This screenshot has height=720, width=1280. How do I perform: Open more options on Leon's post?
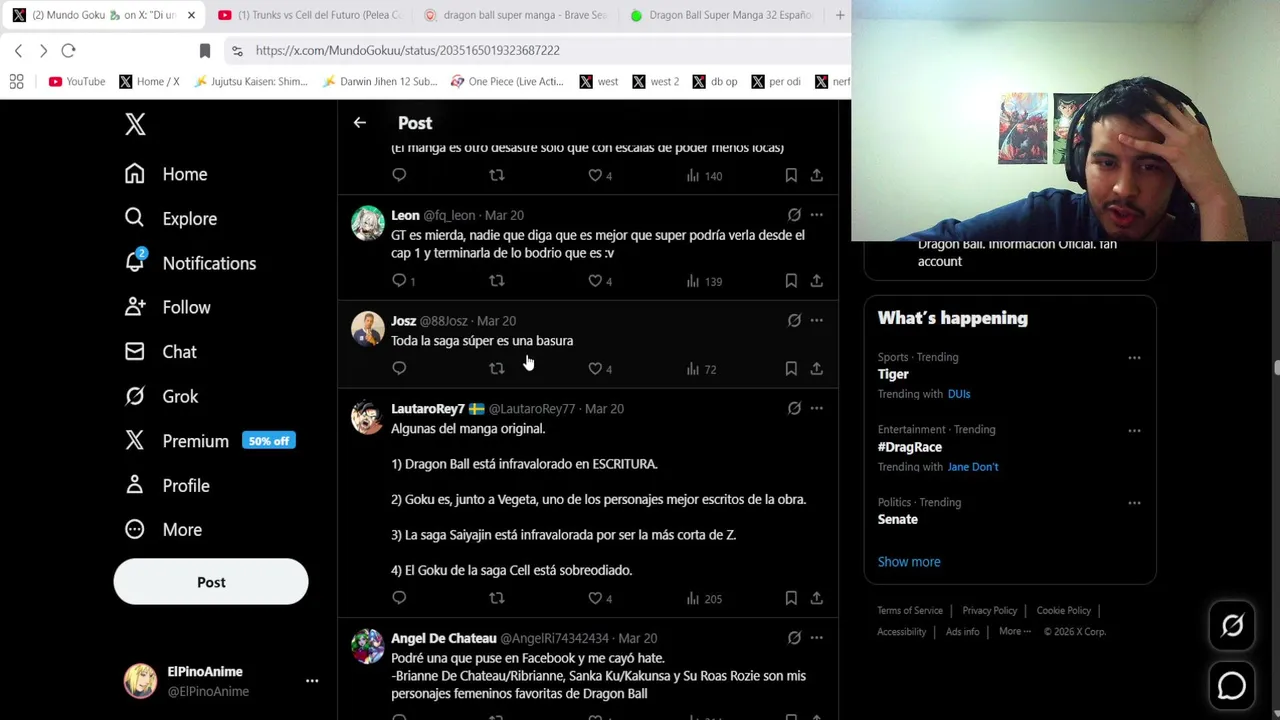(x=817, y=215)
